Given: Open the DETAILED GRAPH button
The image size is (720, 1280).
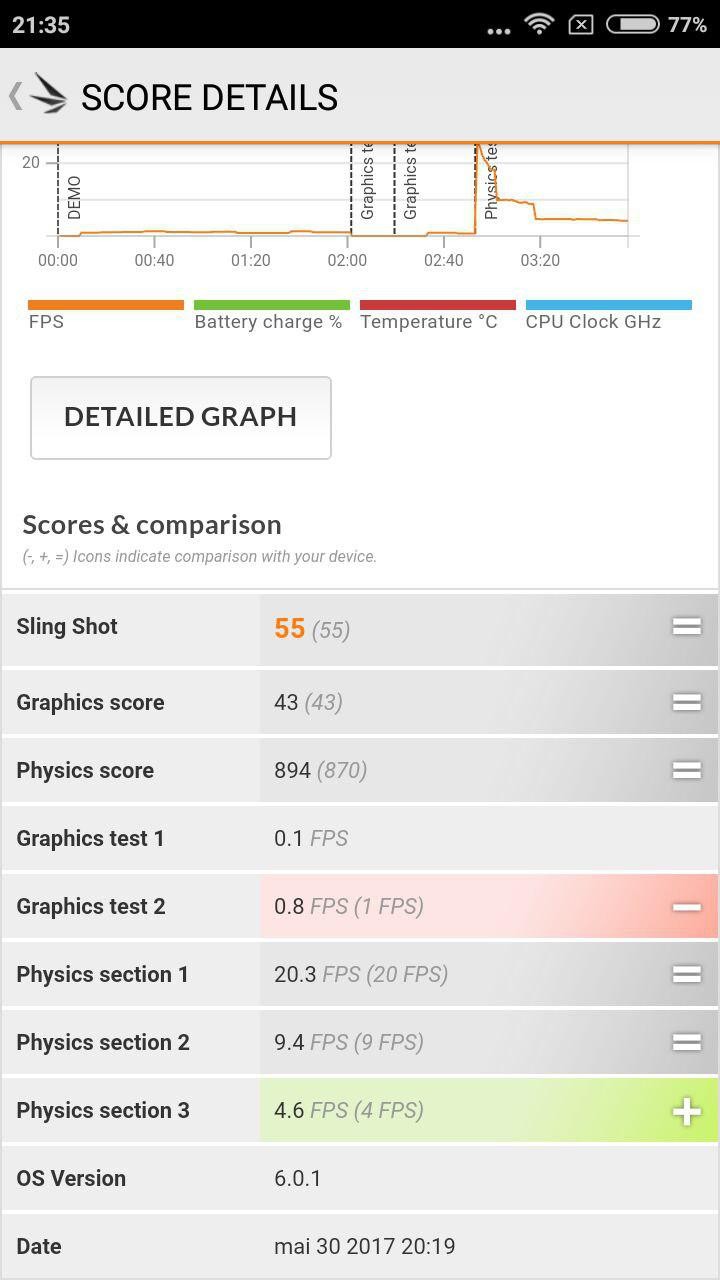Looking at the screenshot, I should (181, 417).
